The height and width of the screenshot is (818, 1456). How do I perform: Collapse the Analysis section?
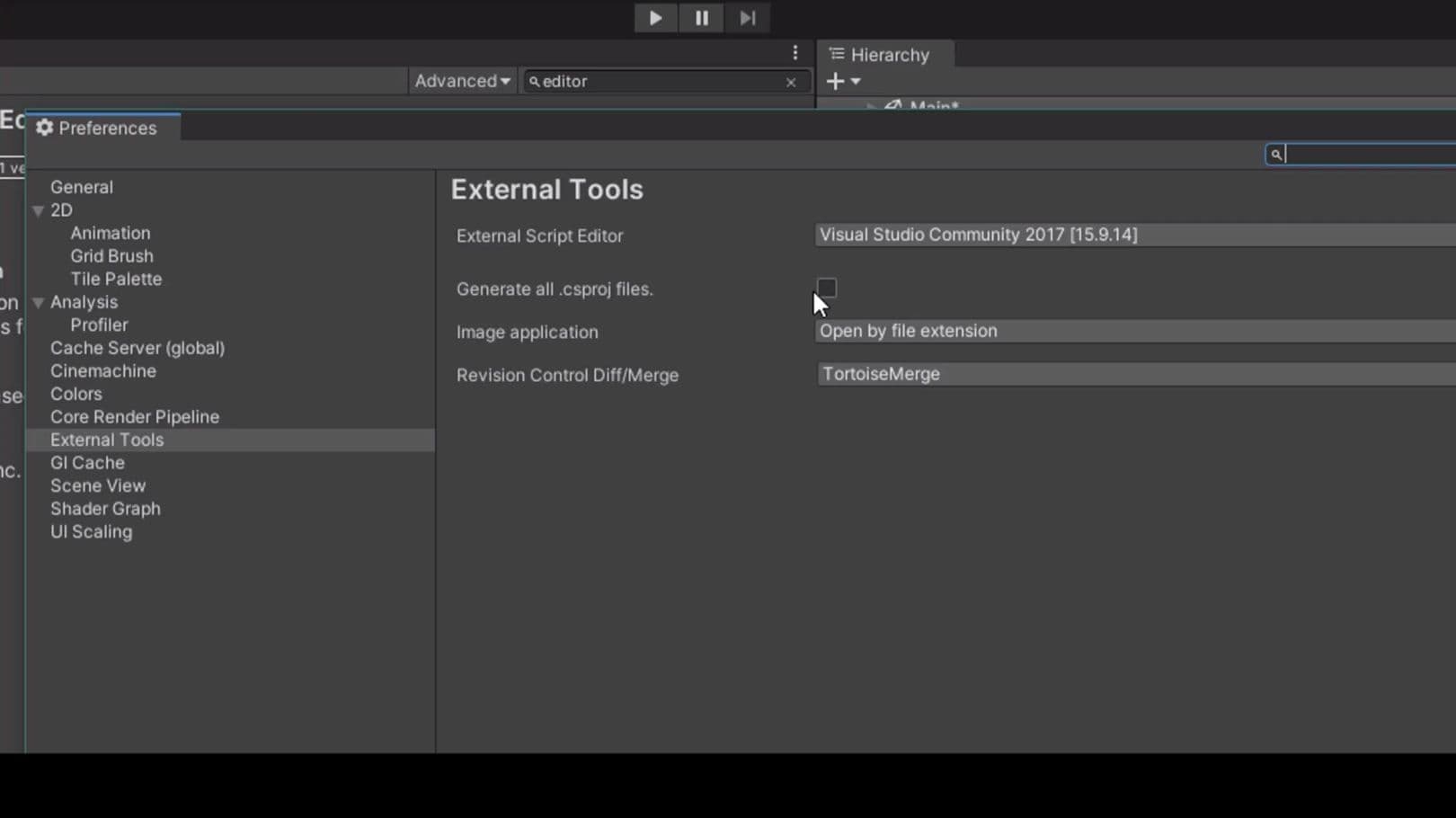pos(38,302)
